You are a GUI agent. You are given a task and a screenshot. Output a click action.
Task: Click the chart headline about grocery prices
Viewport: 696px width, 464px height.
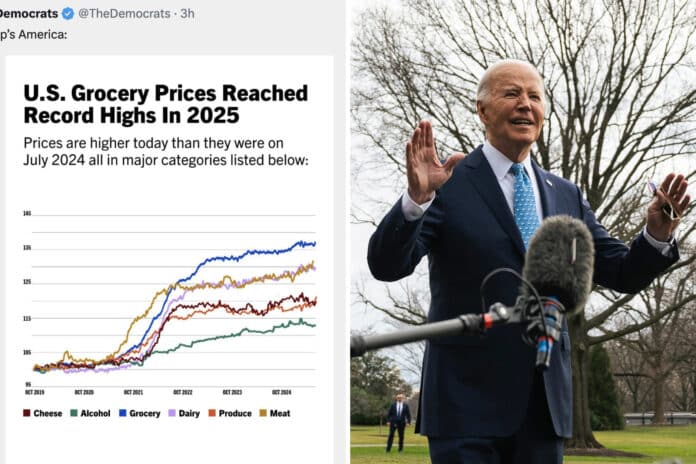165,104
